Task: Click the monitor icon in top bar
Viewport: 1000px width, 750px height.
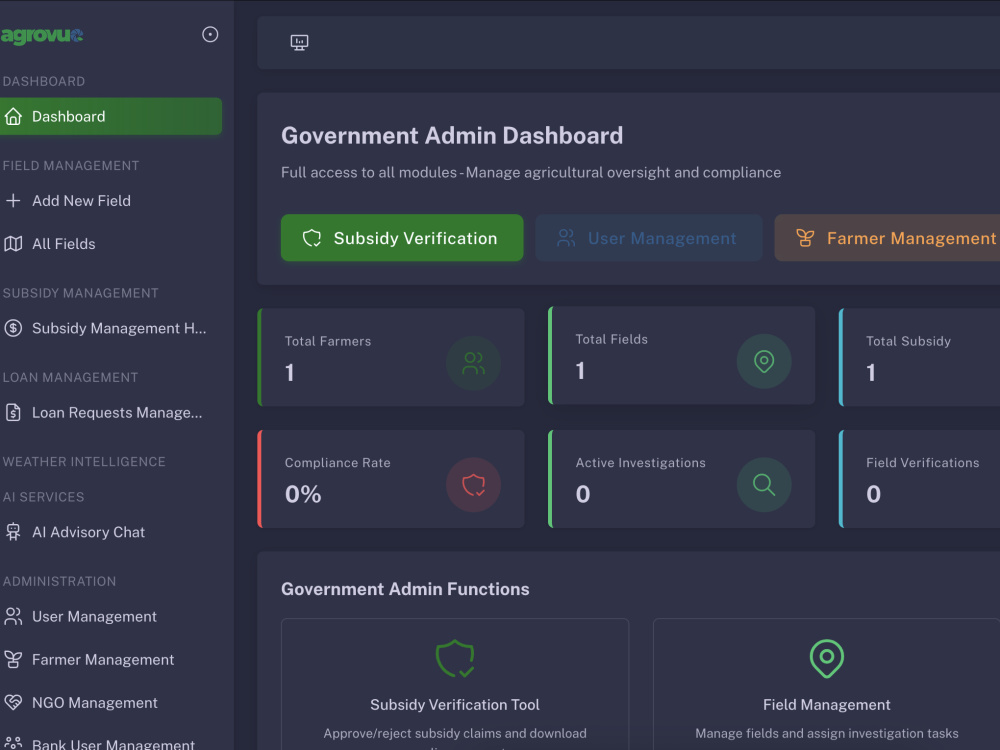Action: 299,43
